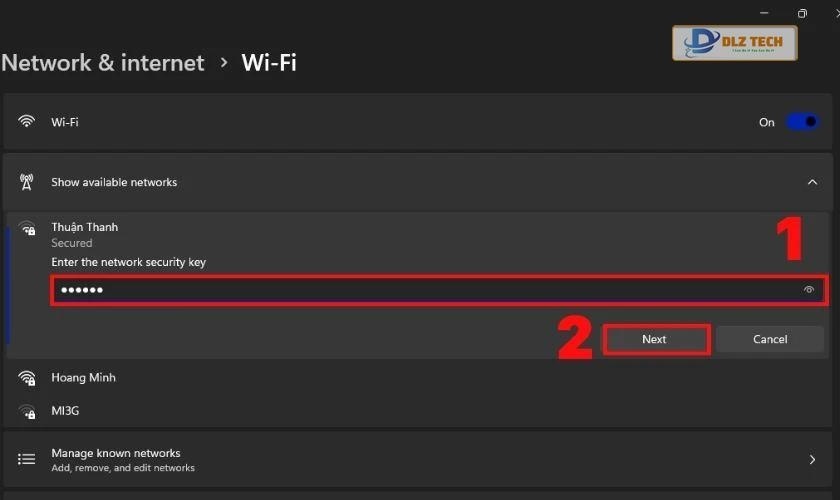Click the Wi-Fi breadcrumb title

[269, 63]
